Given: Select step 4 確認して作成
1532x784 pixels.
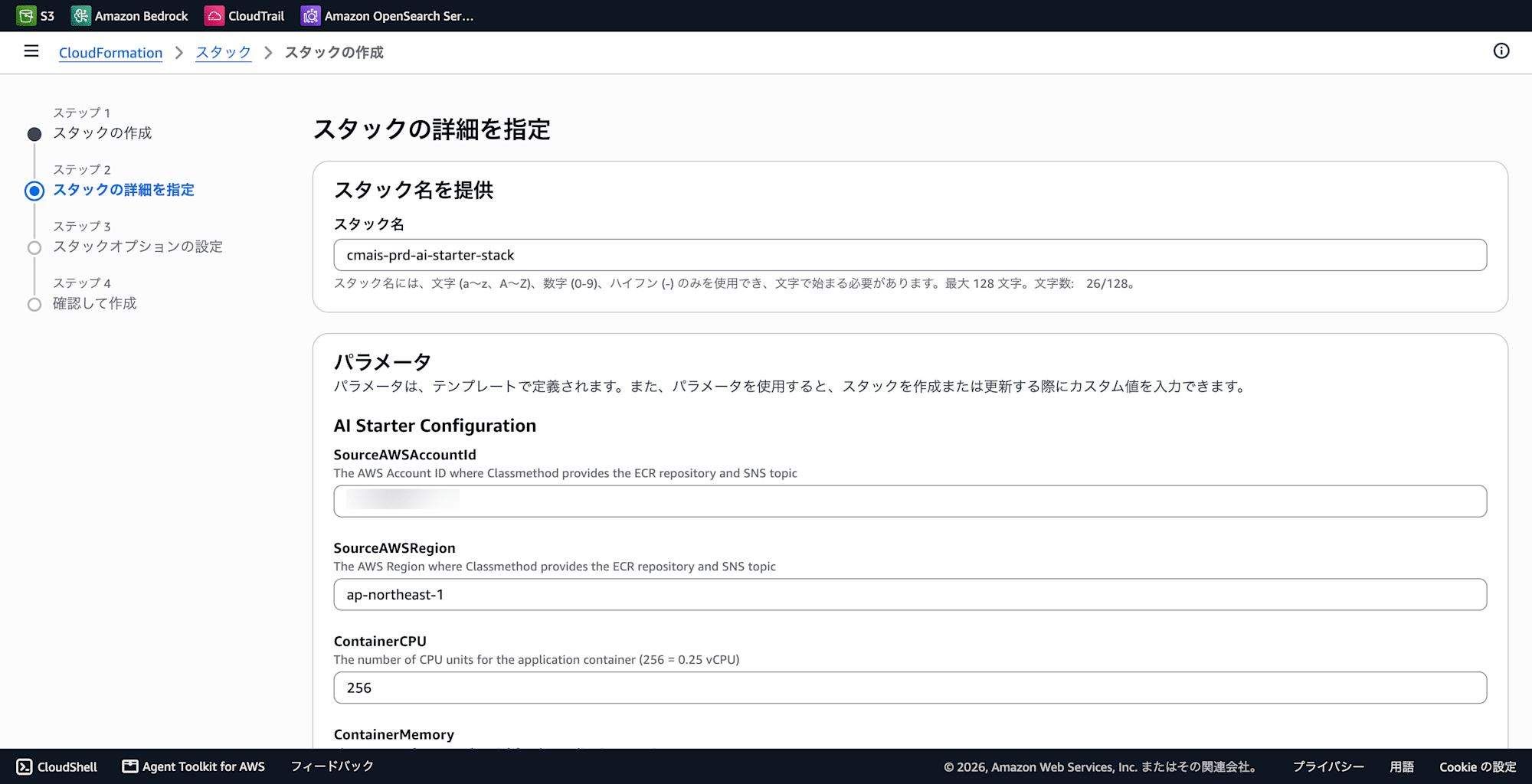Looking at the screenshot, I should (x=95, y=303).
